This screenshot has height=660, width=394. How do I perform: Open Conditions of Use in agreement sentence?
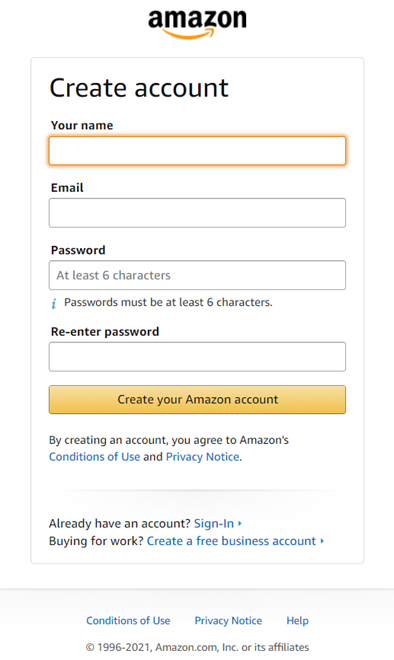click(x=94, y=457)
